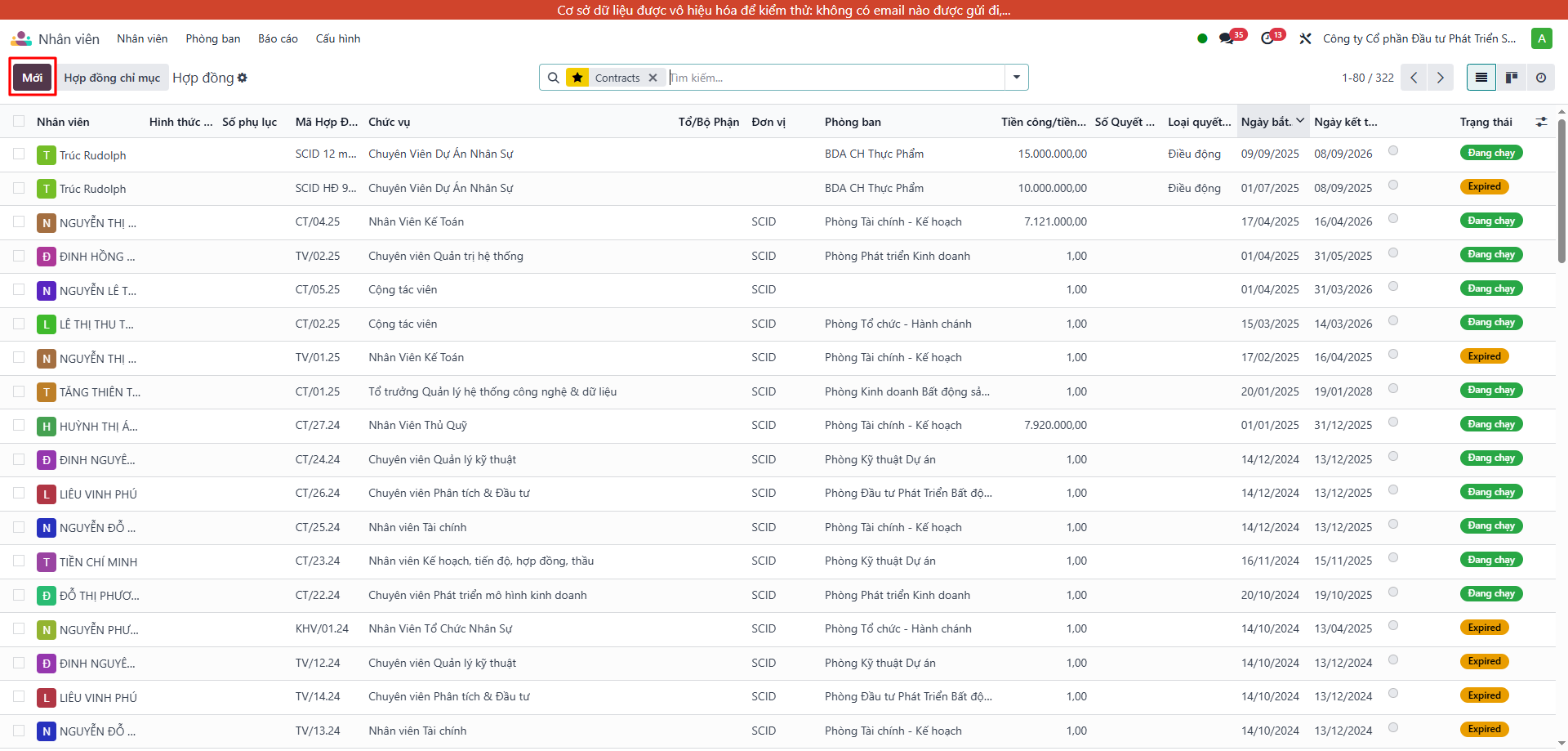This screenshot has width=1568, height=751.
Task: Select checkbox for CT/05.25 row
Action: click(19, 289)
